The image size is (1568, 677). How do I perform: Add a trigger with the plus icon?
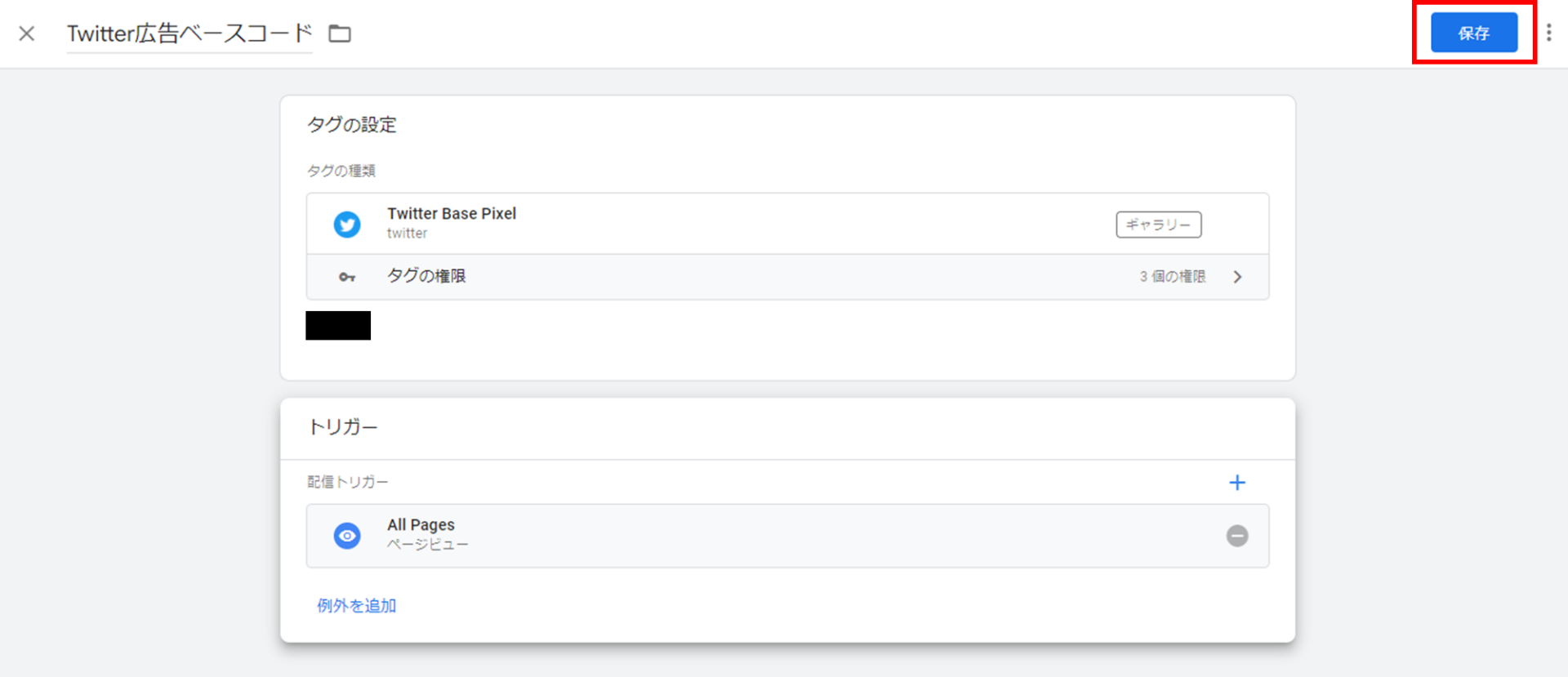1237,483
